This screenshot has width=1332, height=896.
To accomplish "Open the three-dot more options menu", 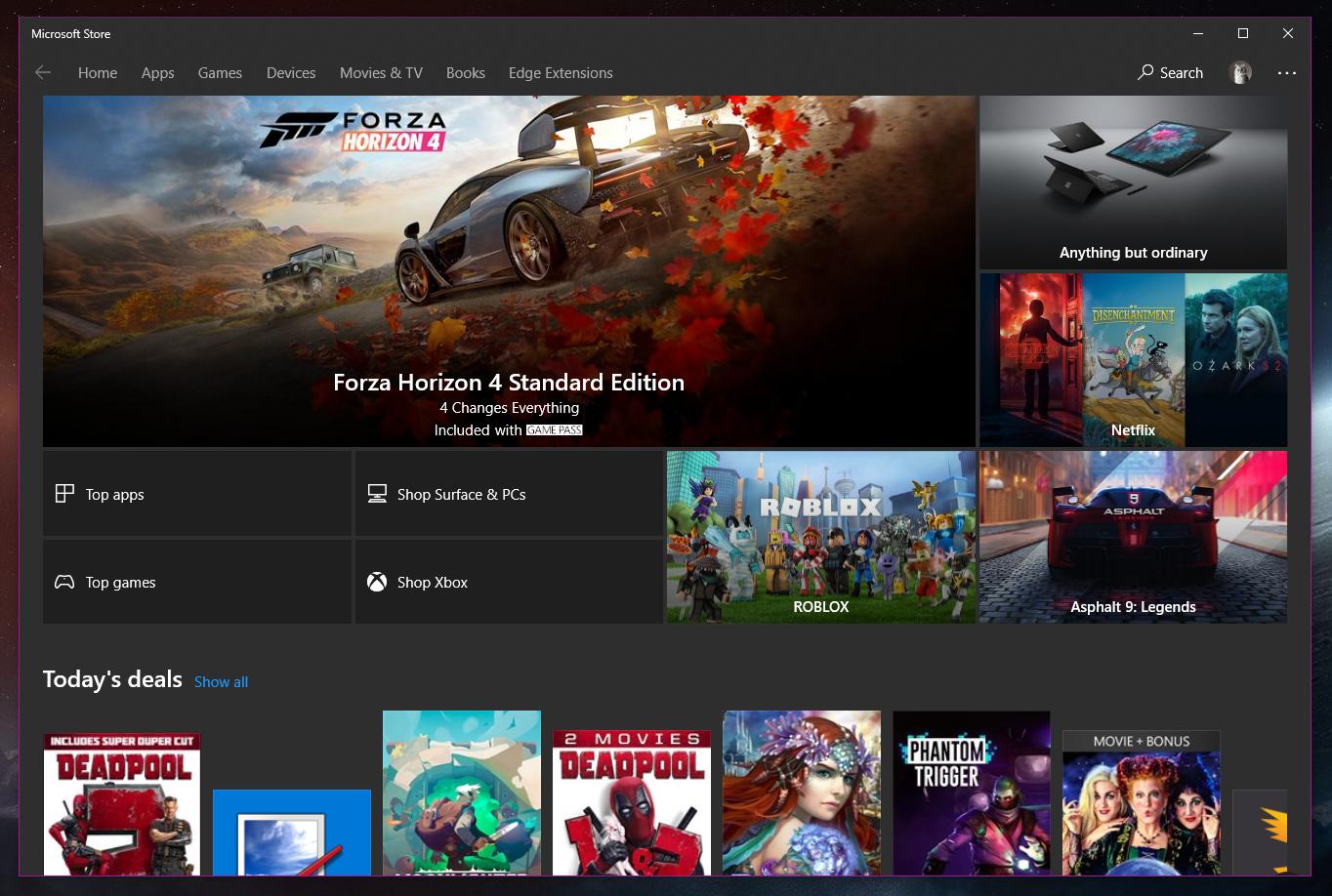I will [x=1287, y=72].
